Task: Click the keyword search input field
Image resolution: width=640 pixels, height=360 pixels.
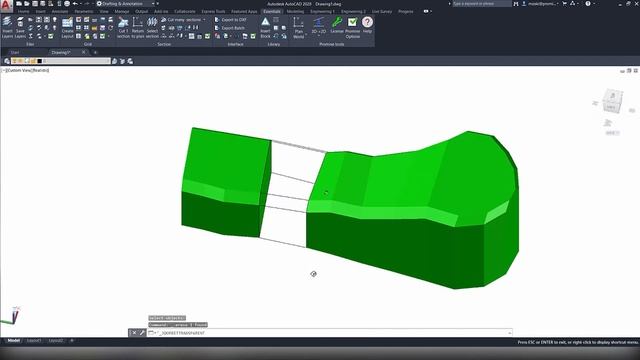Action: point(482,3)
